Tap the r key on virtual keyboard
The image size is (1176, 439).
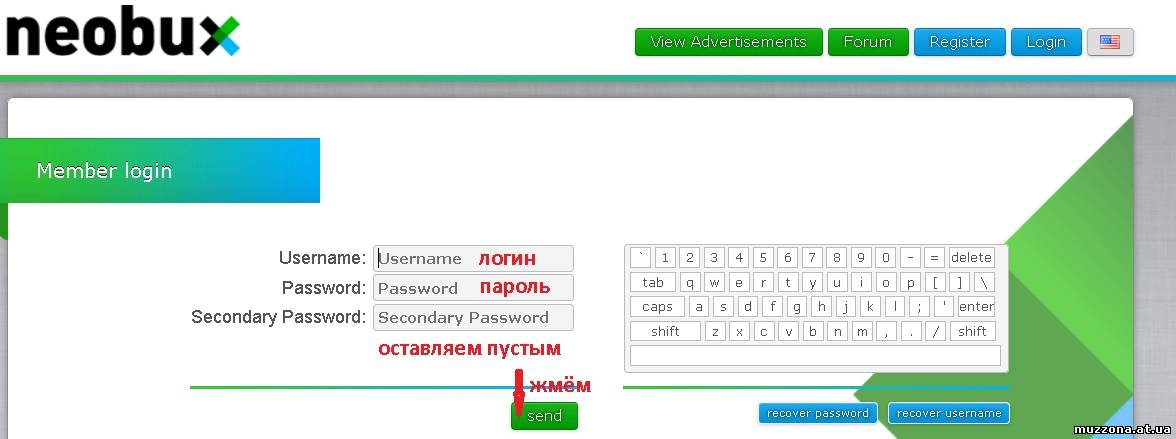coord(764,283)
